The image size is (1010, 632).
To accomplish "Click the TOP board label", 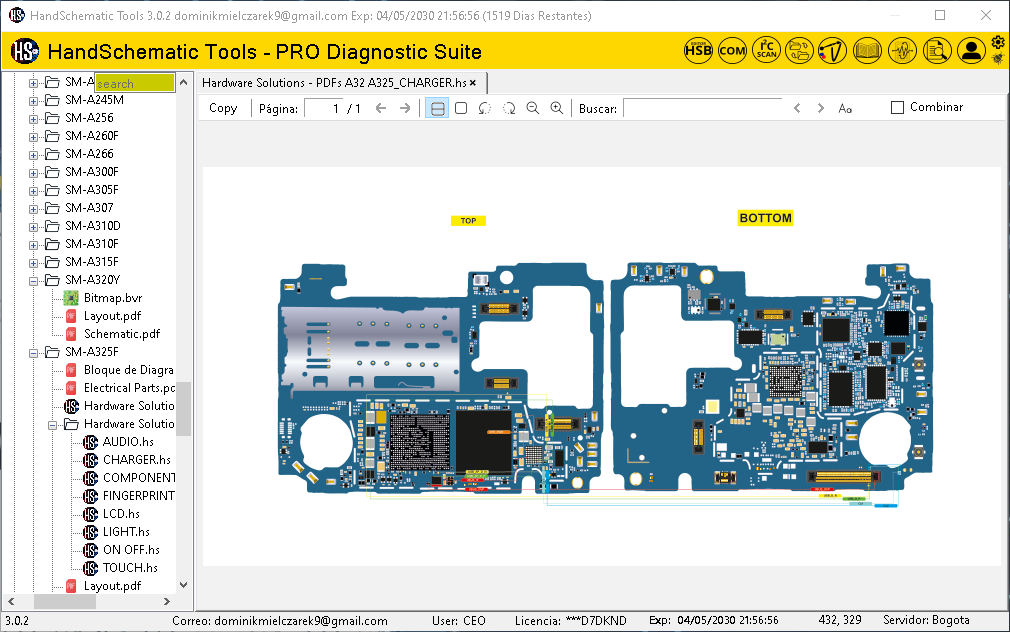I will pyautogui.click(x=468, y=220).
